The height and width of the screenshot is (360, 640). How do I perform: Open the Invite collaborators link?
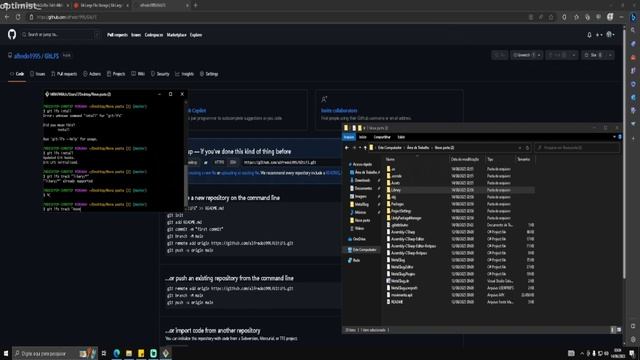point(339,111)
